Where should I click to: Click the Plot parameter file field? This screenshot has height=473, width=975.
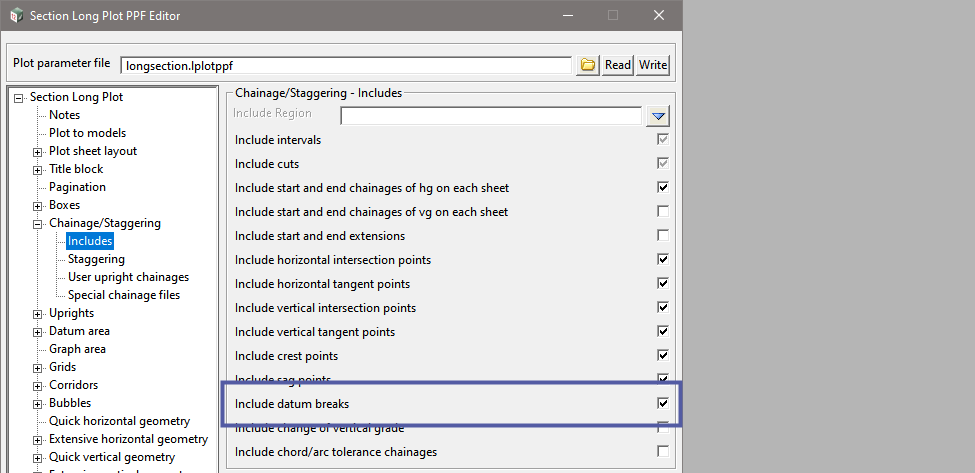click(x=345, y=65)
